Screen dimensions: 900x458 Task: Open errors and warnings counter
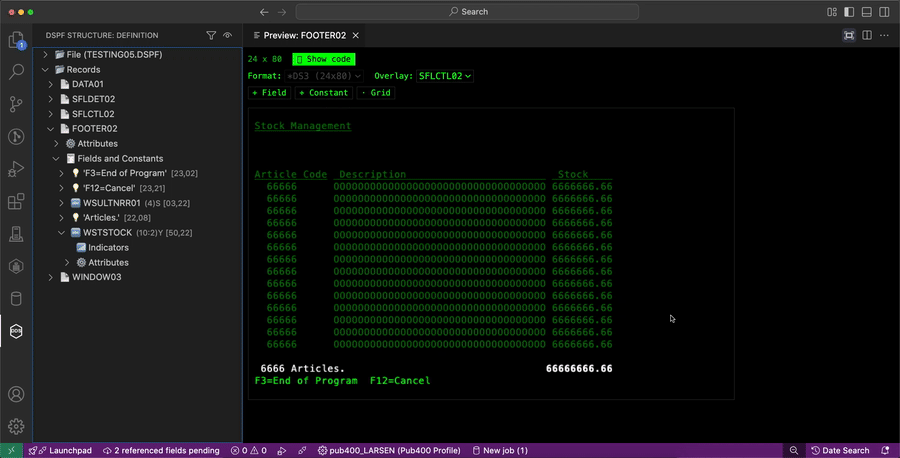[x=249, y=451]
